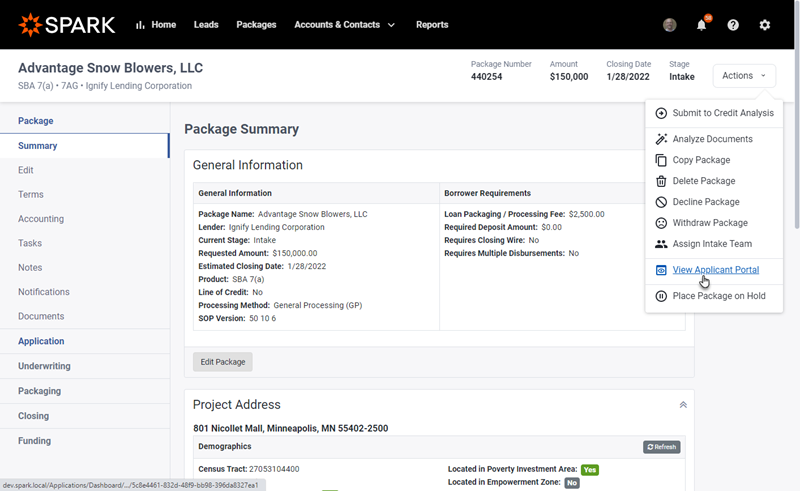Choose Copy Package from Actions menu
This screenshot has width=800, height=491.
[714, 160]
